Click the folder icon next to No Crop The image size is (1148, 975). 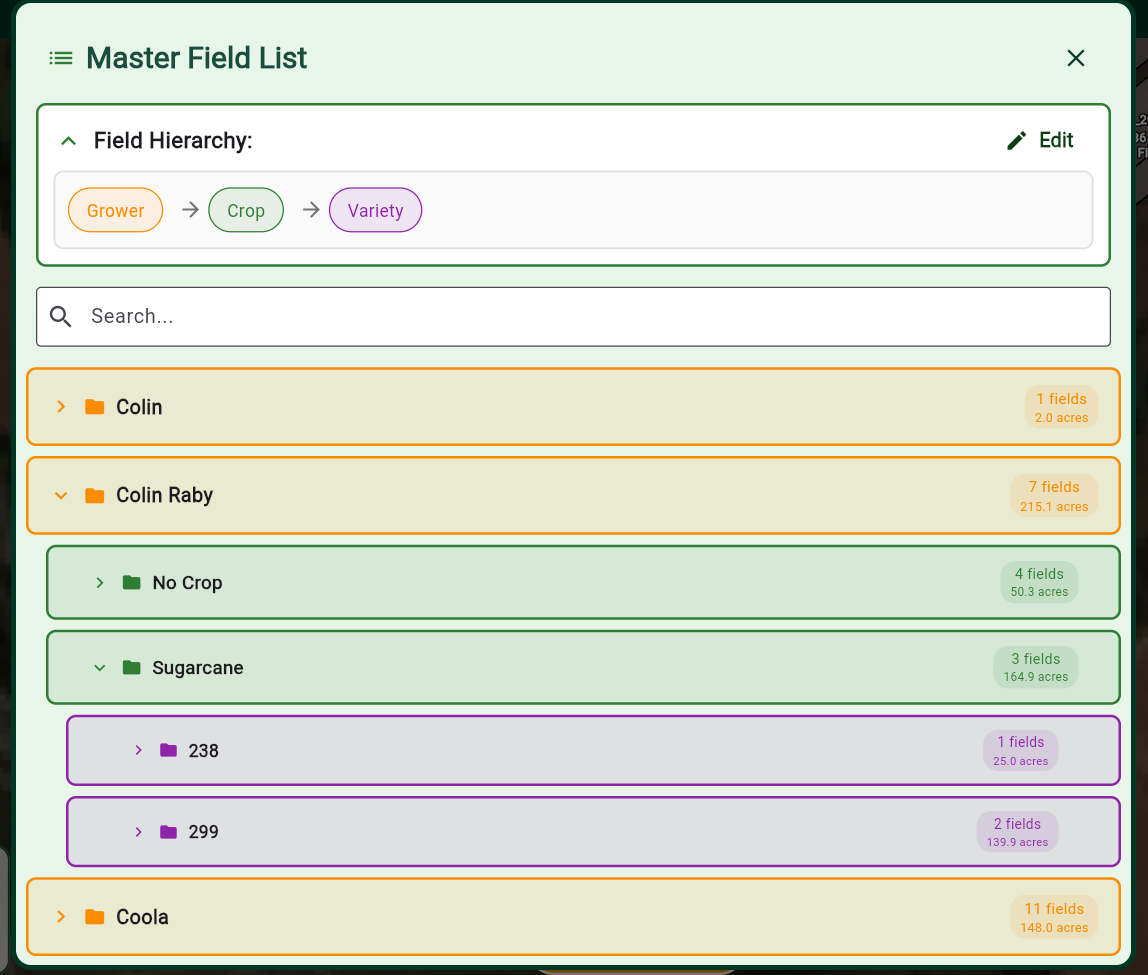click(x=132, y=582)
